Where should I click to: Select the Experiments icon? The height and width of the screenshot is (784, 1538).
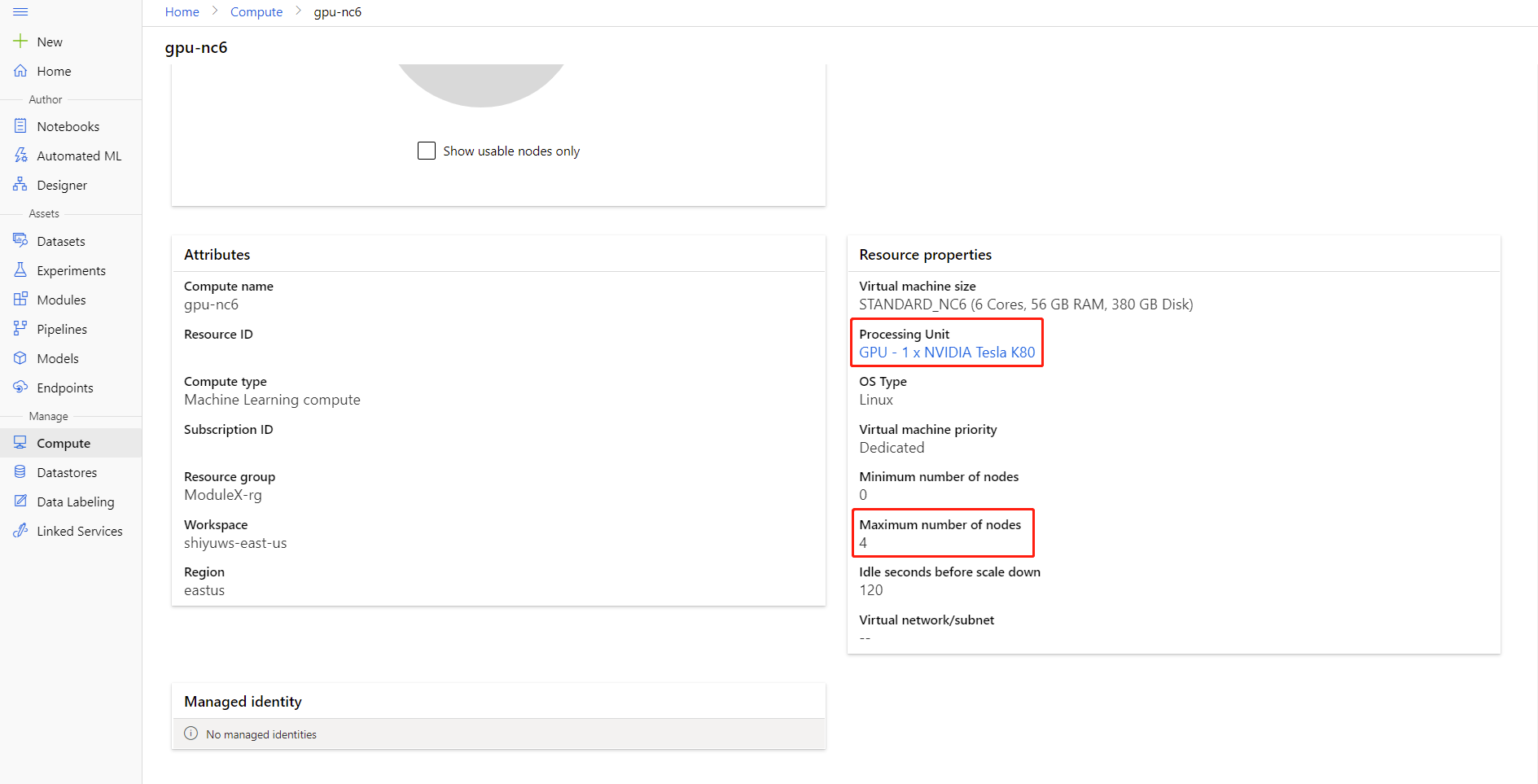[20, 269]
